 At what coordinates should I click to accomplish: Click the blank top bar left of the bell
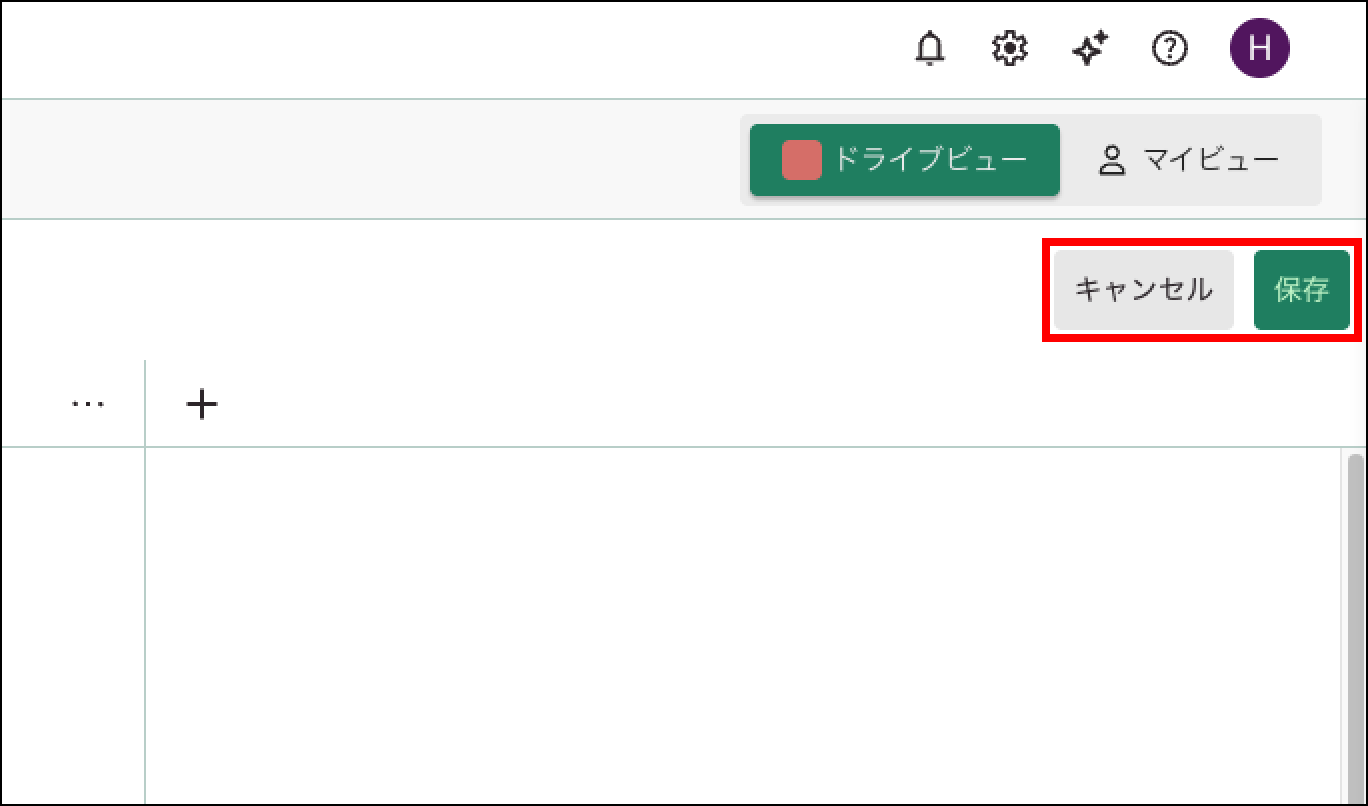pos(450,48)
